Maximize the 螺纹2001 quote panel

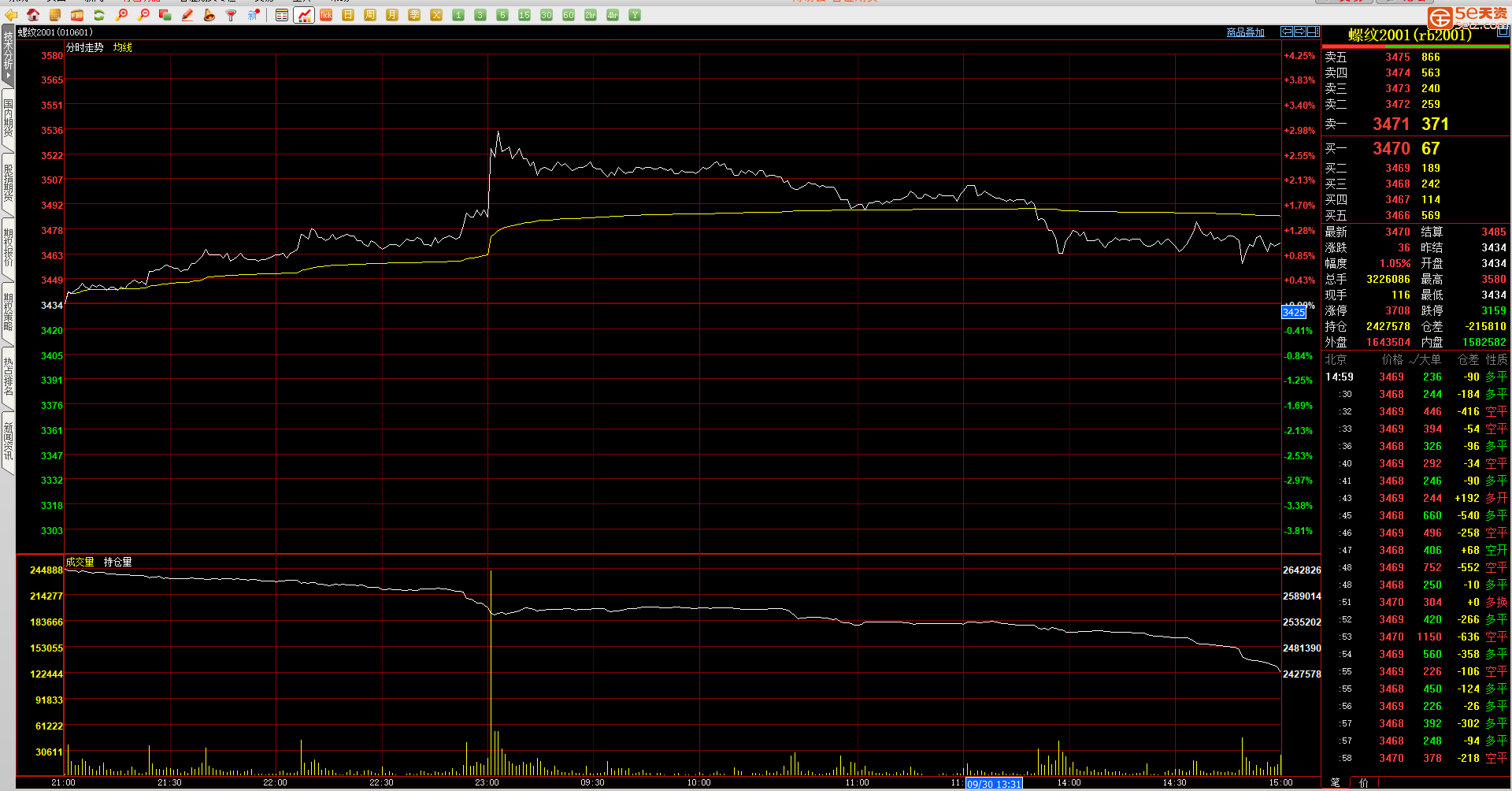(1503, 32)
